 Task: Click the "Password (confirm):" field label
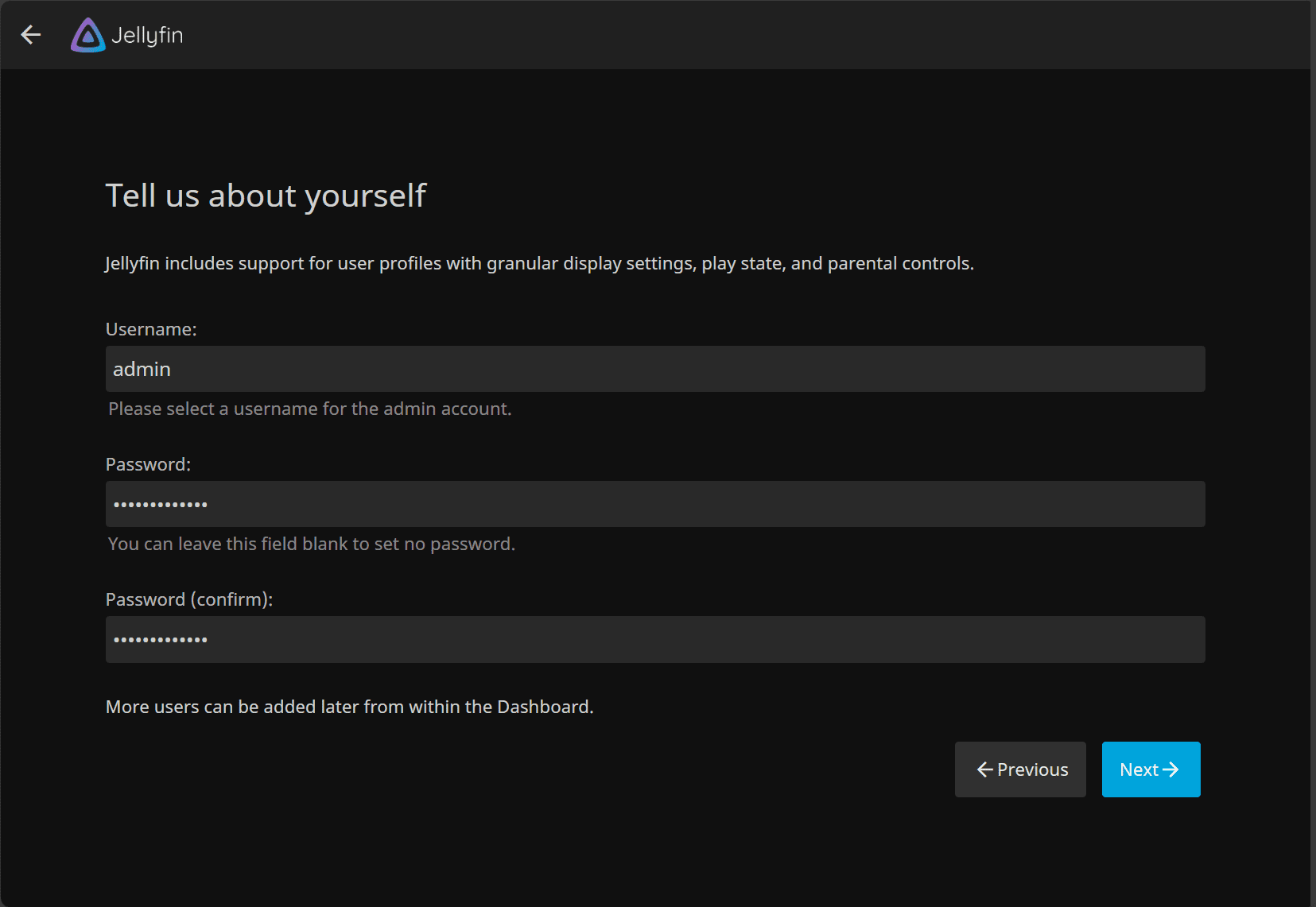click(x=189, y=599)
